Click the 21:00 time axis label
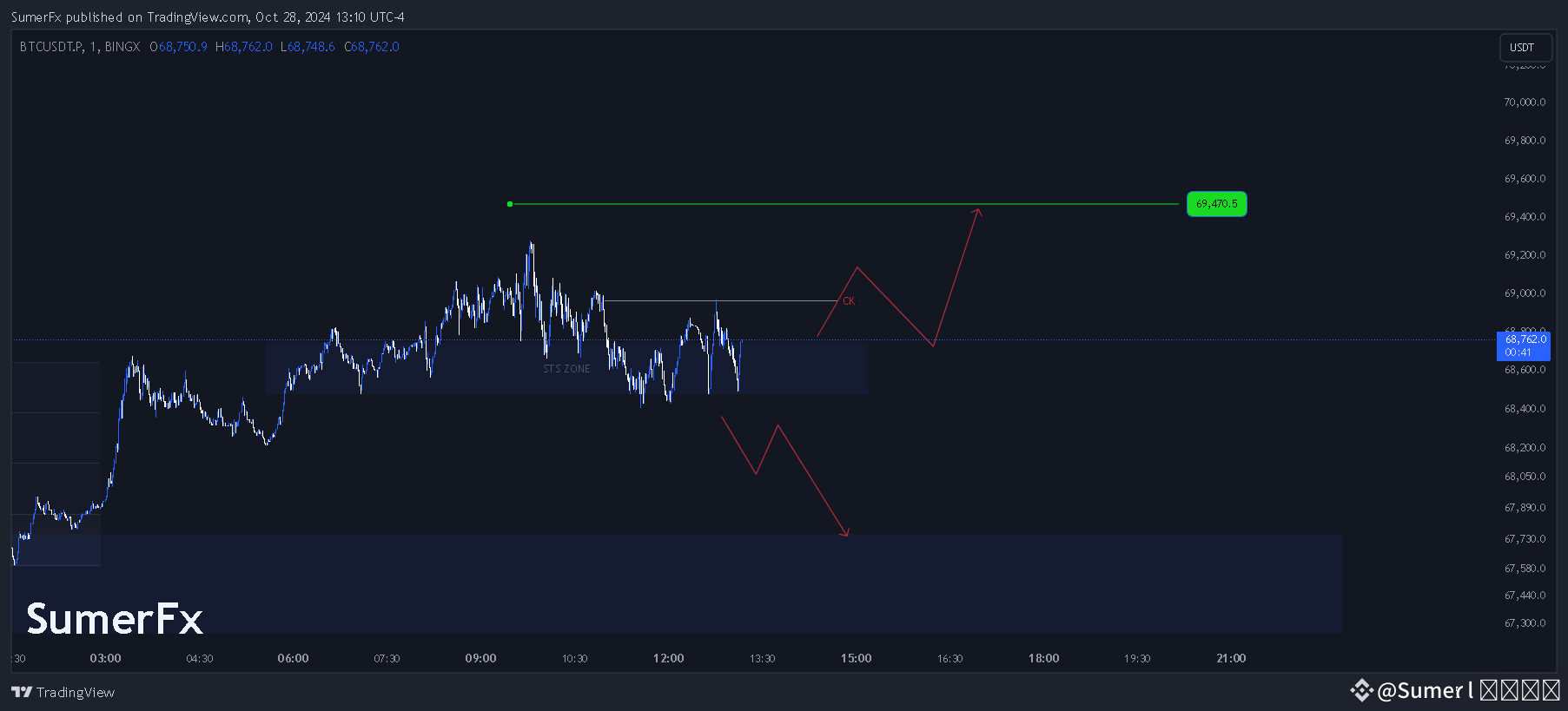Viewport: 1568px width, 711px height. [x=1232, y=658]
